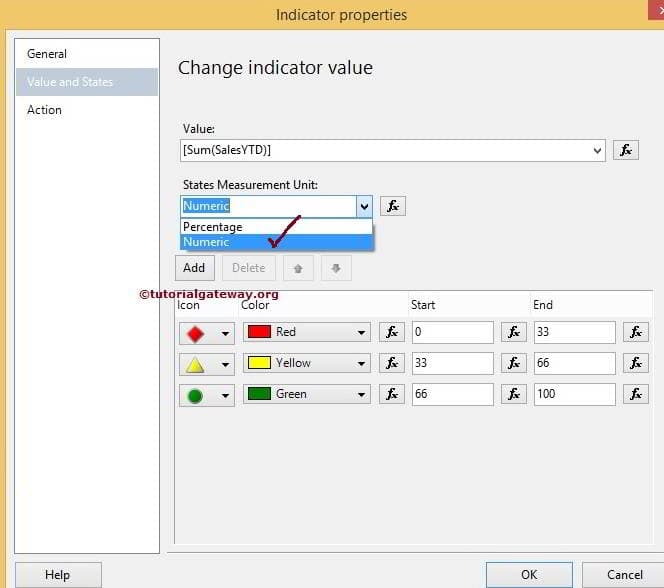Image resolution: width=664 pixels, height=588 pixels.
Task: Choose Percentage from the dropdown list
Action: [276, 227]
